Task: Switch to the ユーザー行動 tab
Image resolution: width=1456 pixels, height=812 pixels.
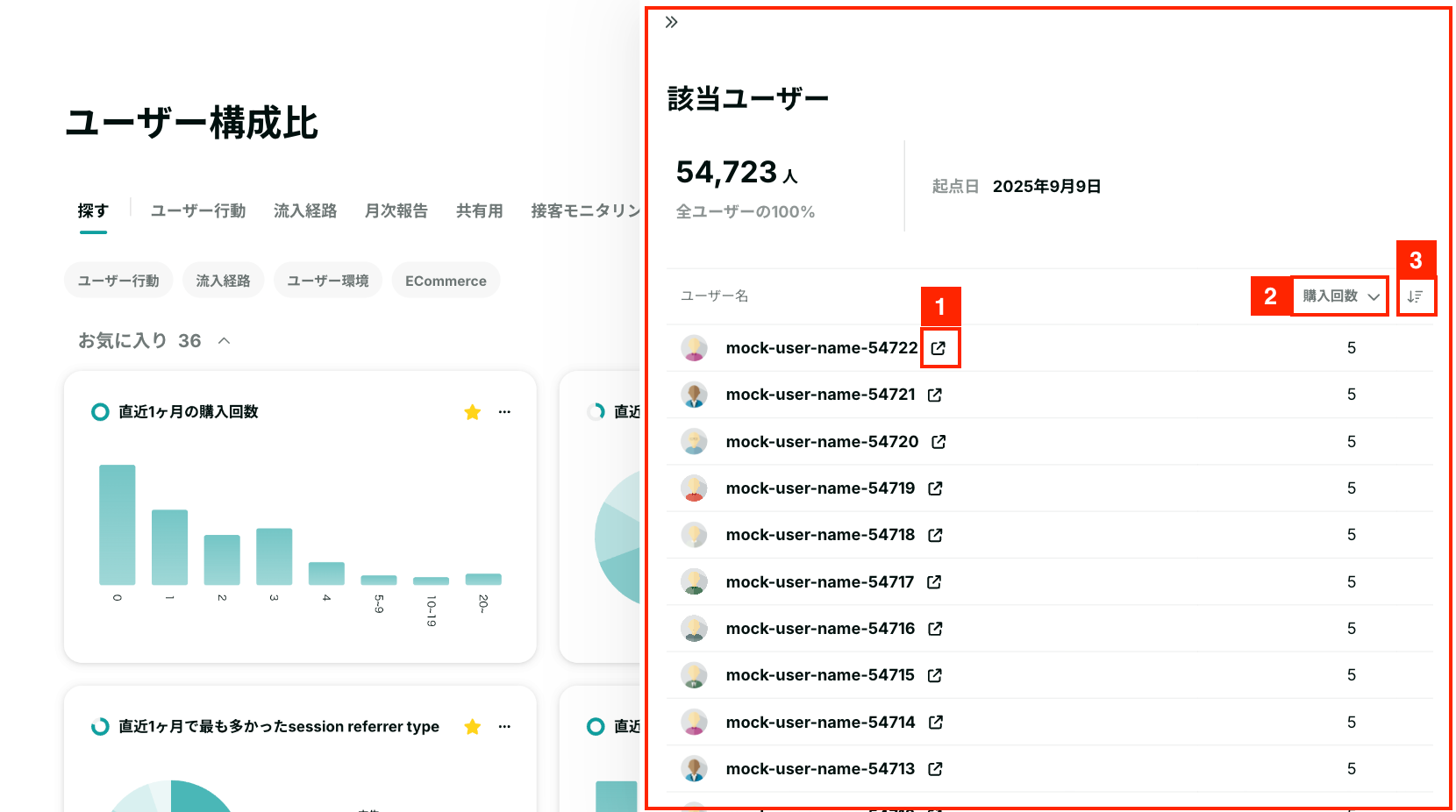Action: click(198, 211)
